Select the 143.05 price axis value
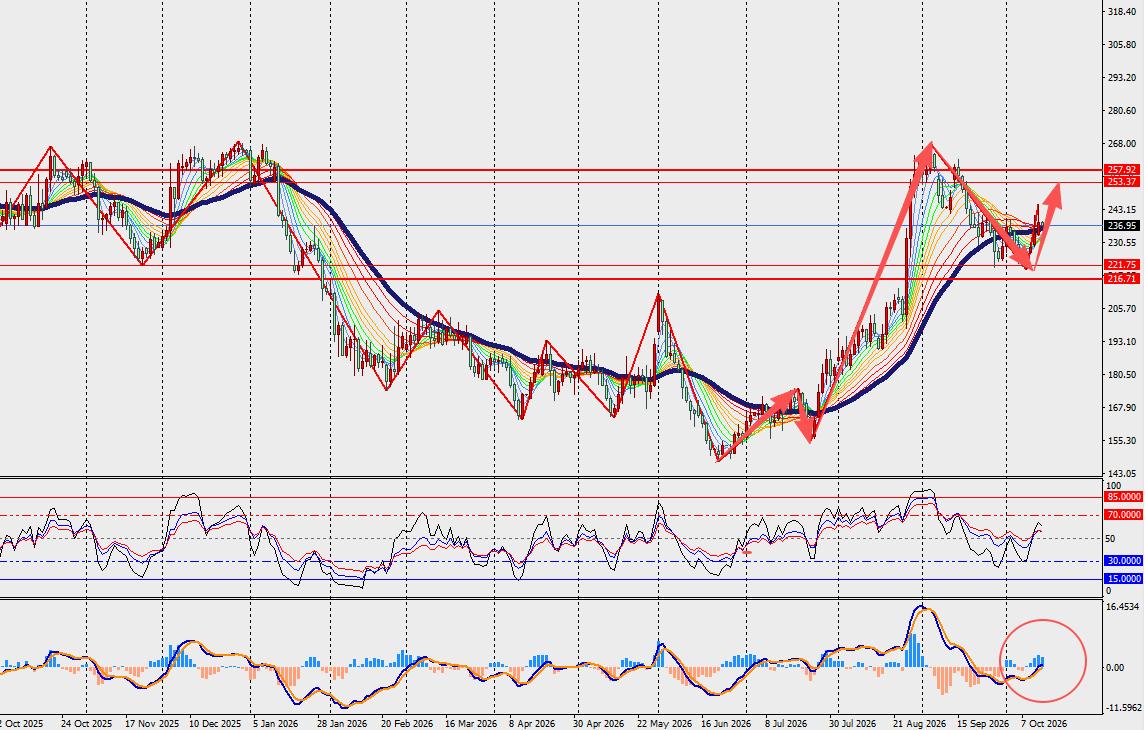Image resolution: width=1145 pixels, height=730 pixels. pos(1122,474)
